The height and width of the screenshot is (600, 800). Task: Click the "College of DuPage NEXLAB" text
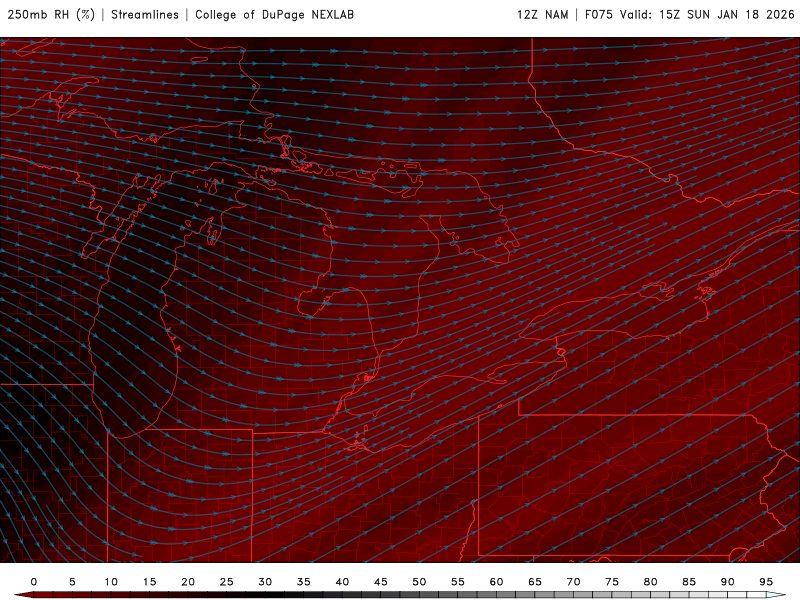274,15
